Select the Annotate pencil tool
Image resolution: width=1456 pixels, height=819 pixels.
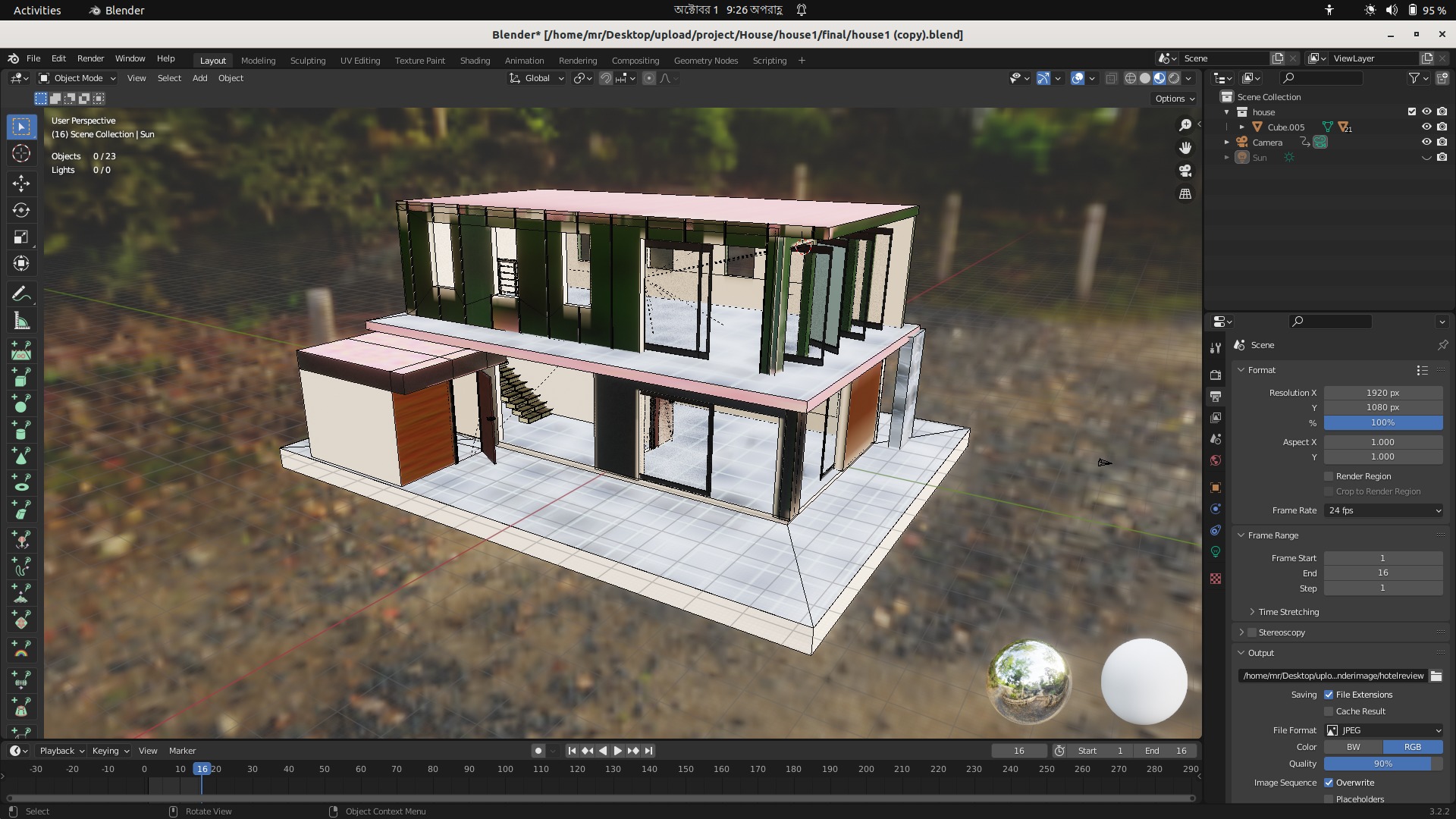coord(21,294)
